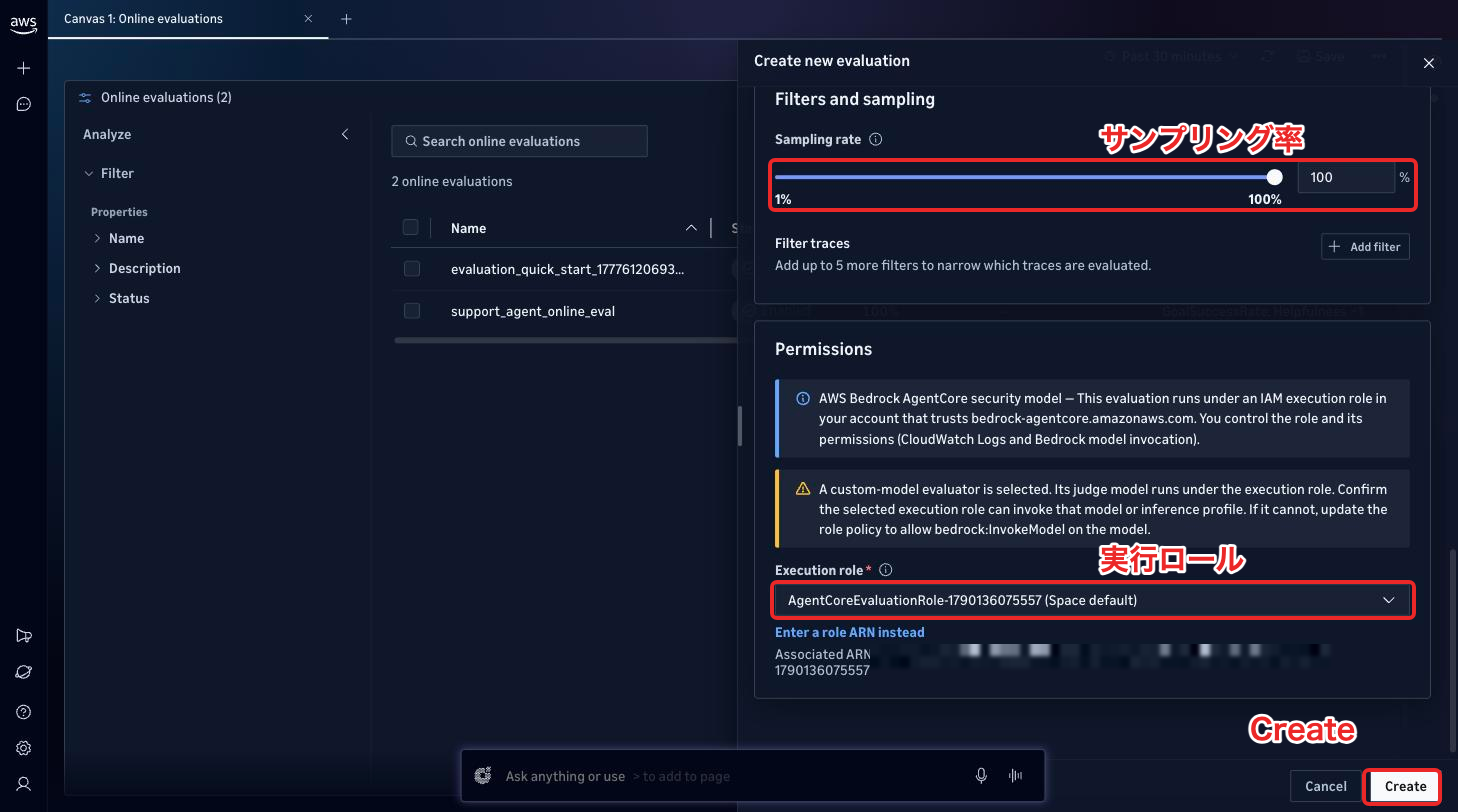Click the Filters and sampling heading
Screen dimensions: 1458x812
point(855,99)
